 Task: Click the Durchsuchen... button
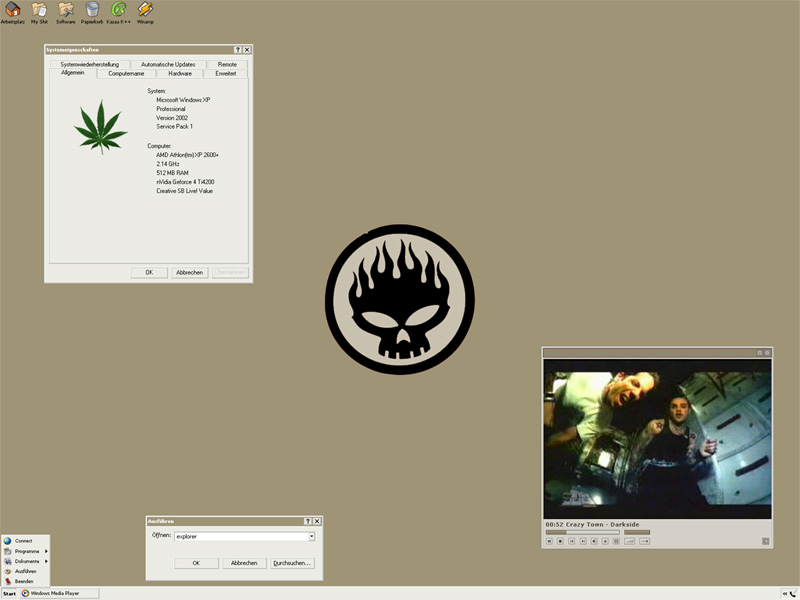(292, 563)
